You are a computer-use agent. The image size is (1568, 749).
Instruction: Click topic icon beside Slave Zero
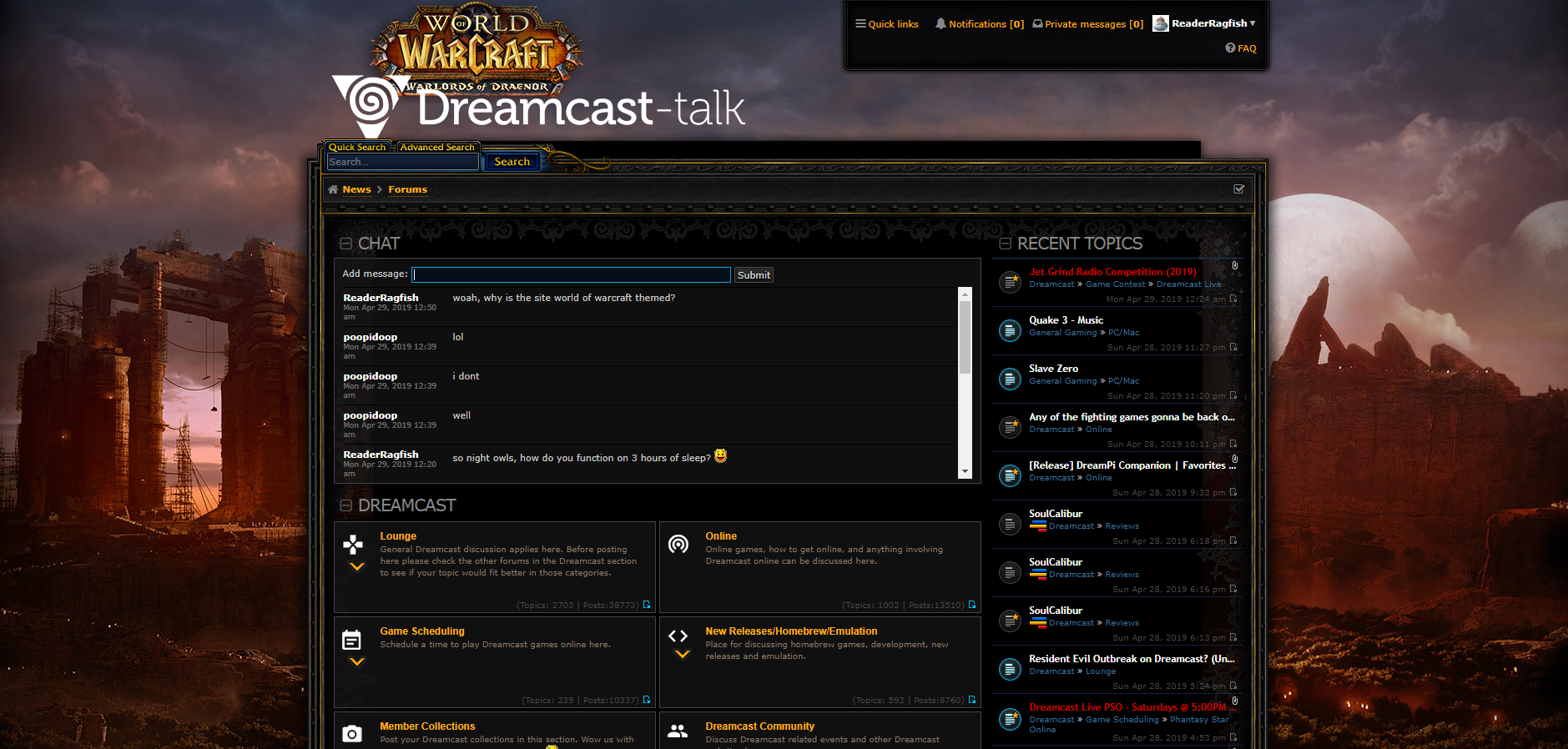point(1010,379)
